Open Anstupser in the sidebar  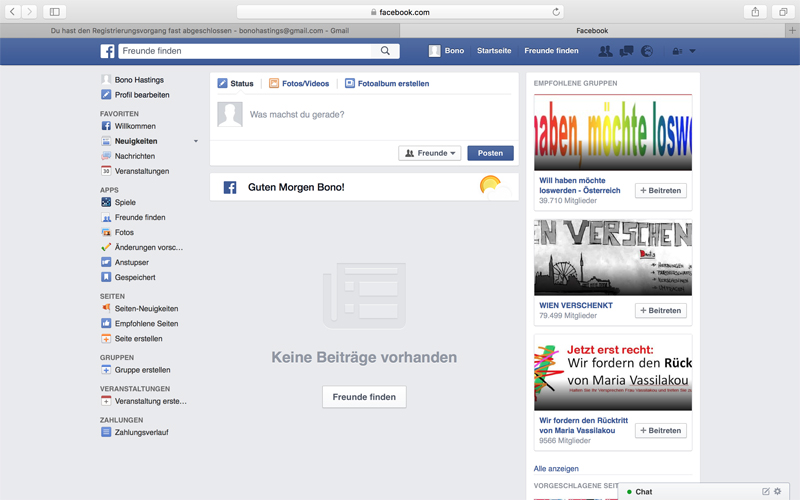click(125, 262)
